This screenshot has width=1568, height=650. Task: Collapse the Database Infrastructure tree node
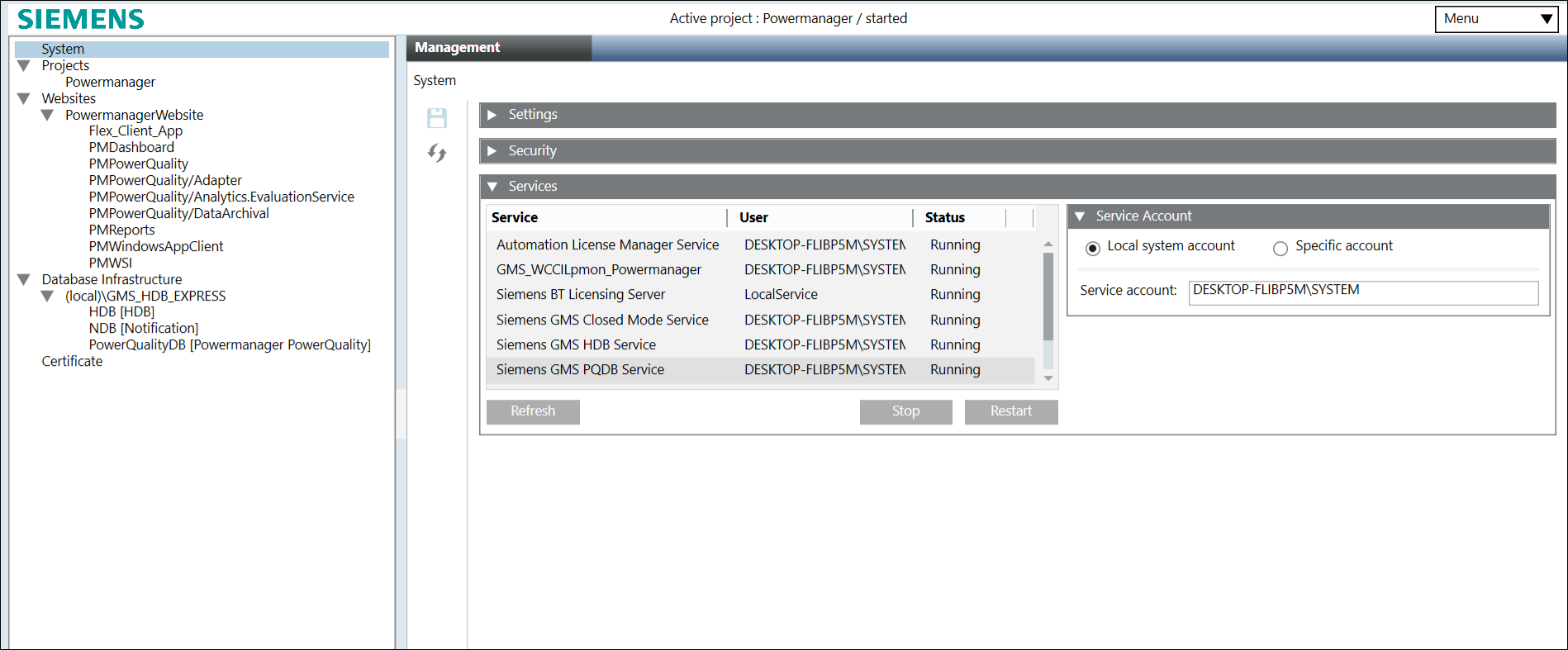(24, 280)
